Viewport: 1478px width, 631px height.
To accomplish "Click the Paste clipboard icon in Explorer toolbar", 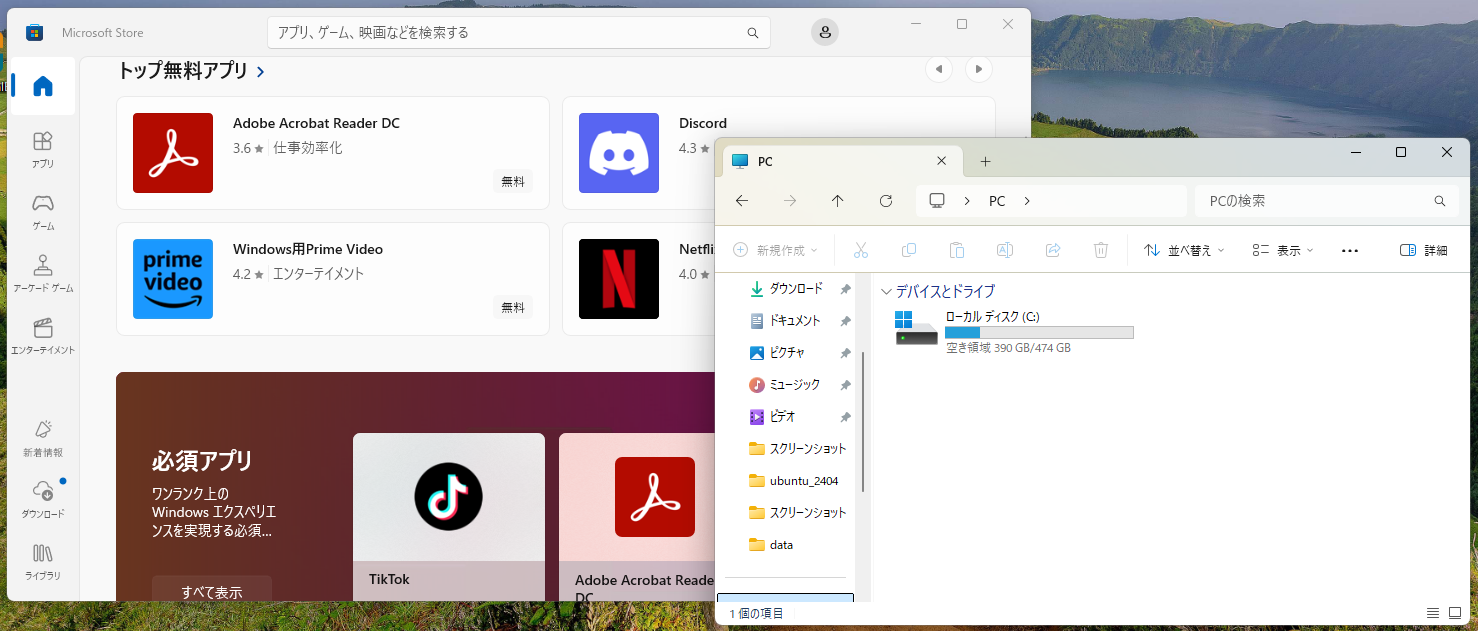I will tap(957, 250).
